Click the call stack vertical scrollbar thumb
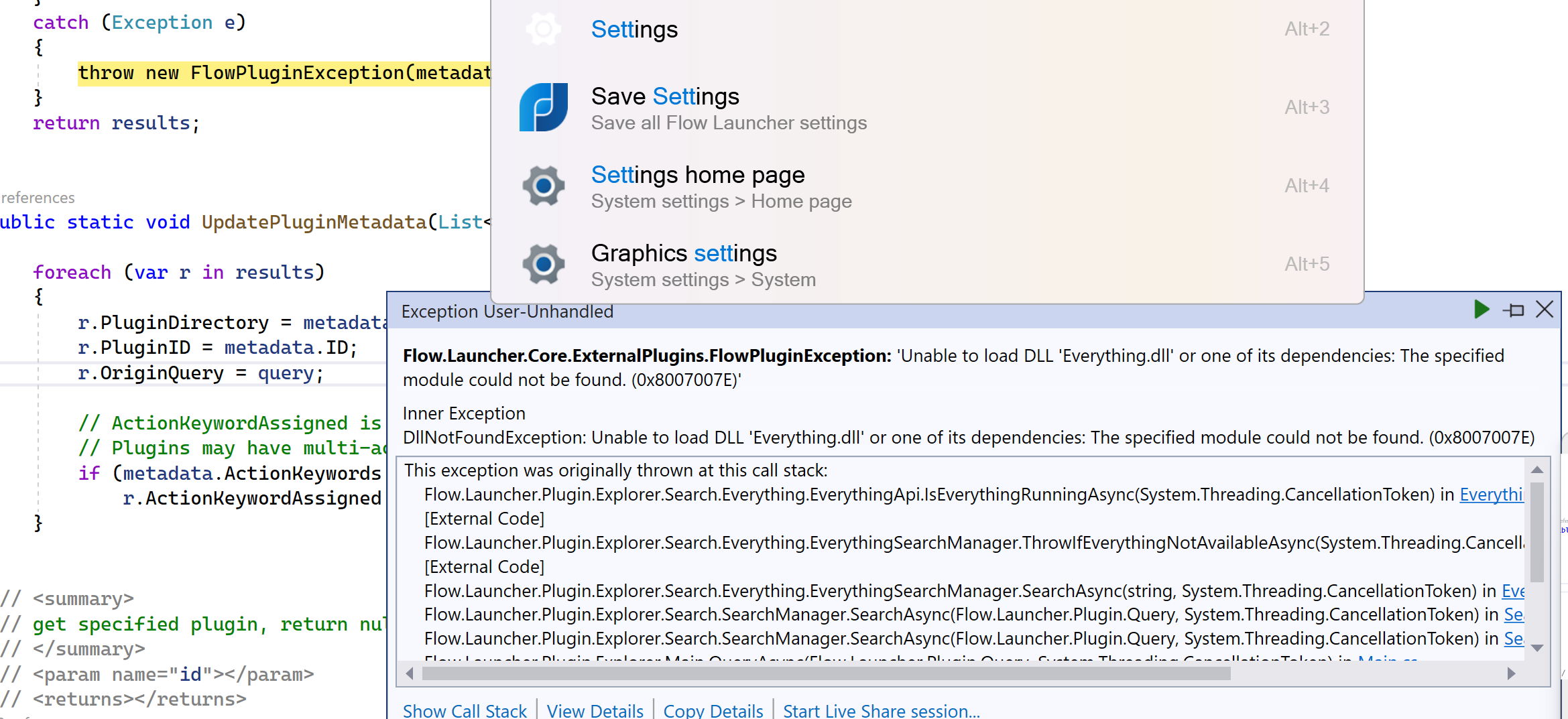The height and width of the screenshot is (719, 1568). 1537,533
